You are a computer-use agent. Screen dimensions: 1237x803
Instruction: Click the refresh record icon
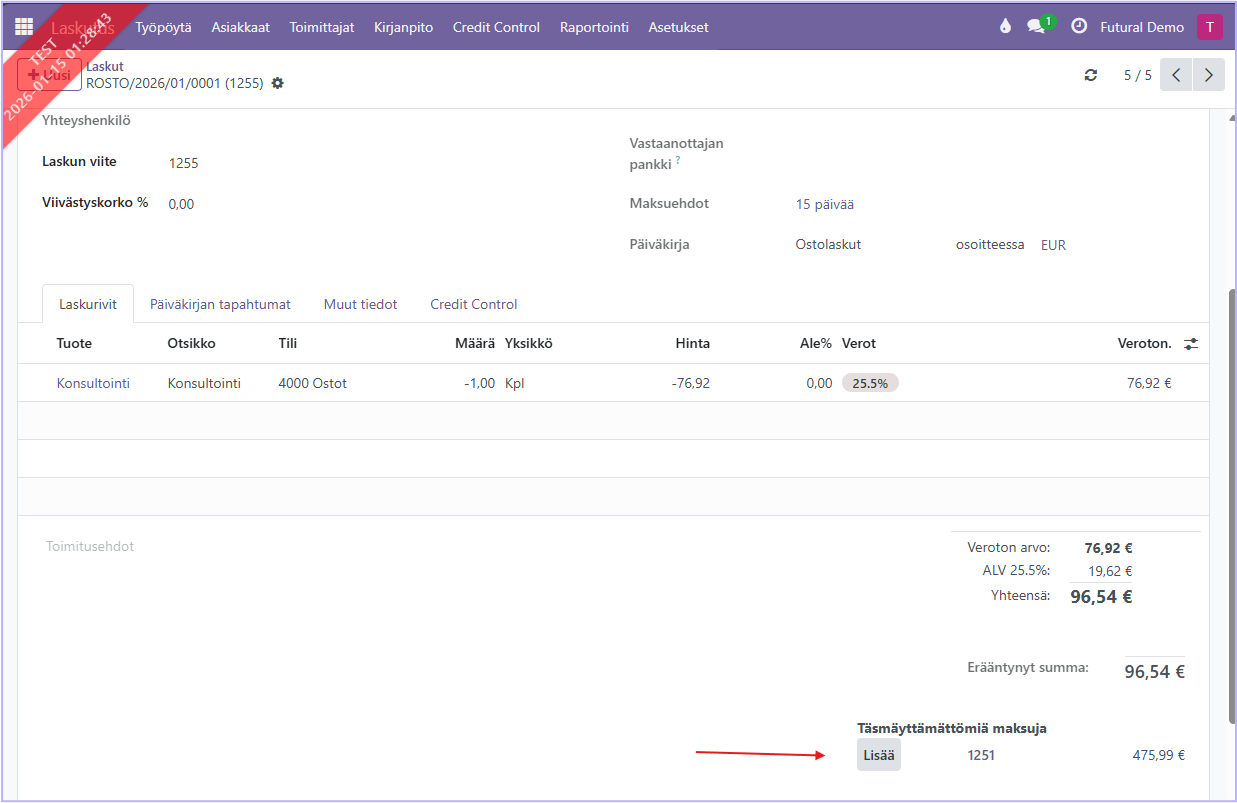1091,75
